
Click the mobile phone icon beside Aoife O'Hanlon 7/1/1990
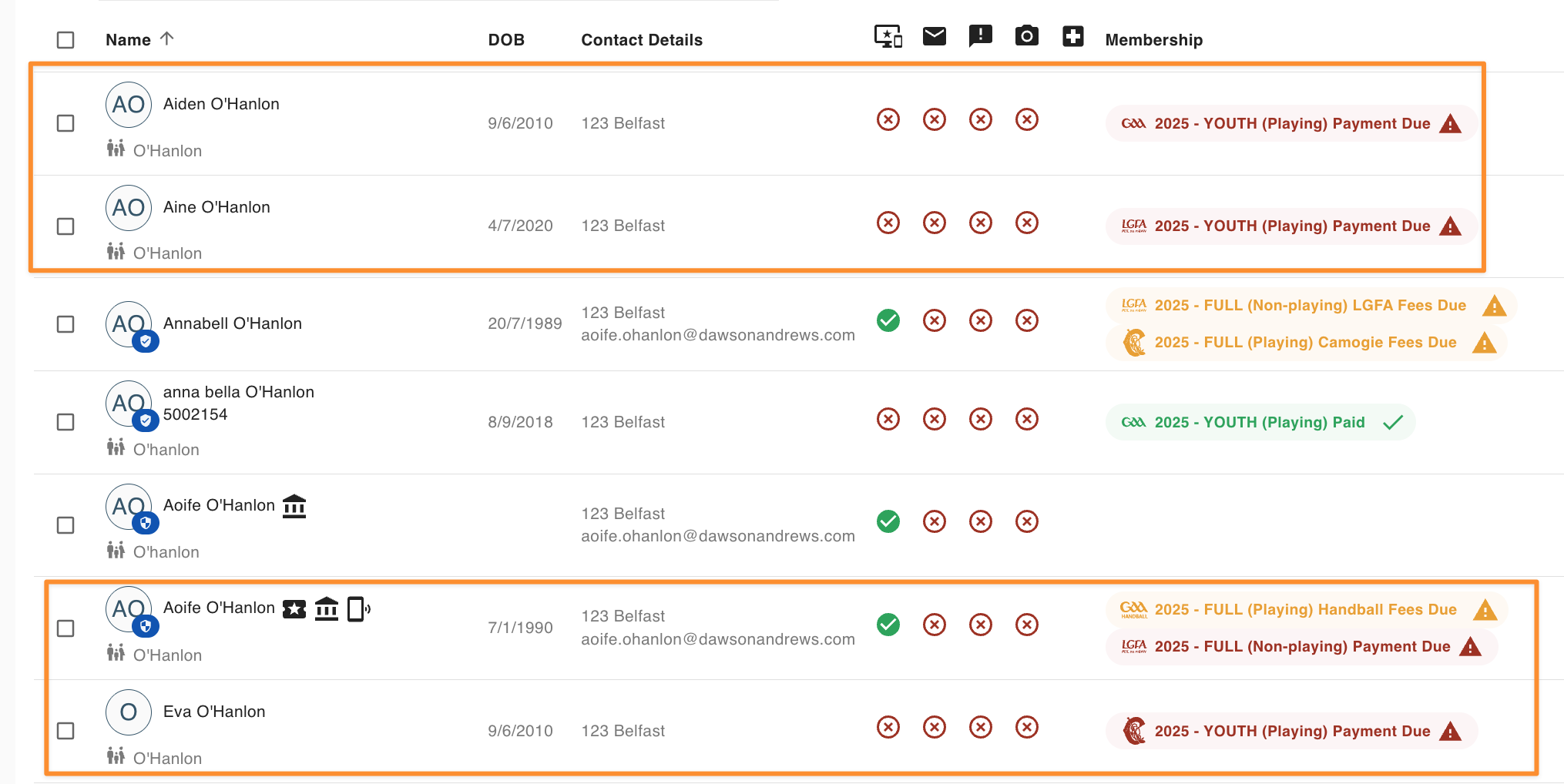tap(358, 609)
